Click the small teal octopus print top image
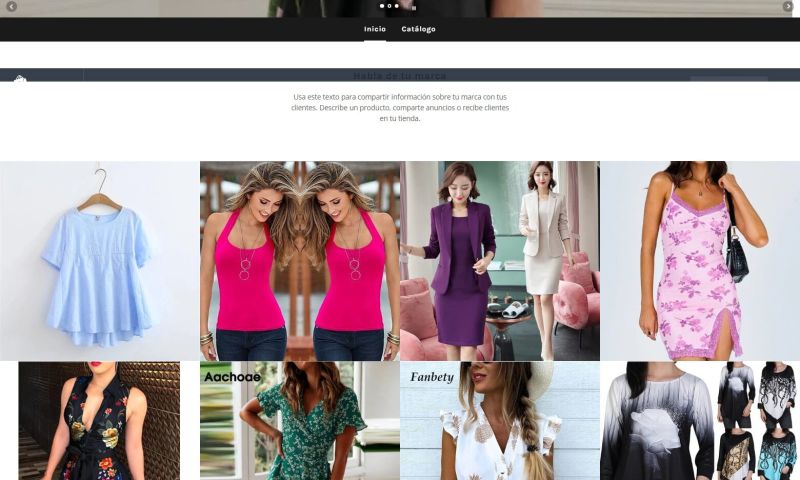Screen dimensions: 800x480 (x=776, y=454)
